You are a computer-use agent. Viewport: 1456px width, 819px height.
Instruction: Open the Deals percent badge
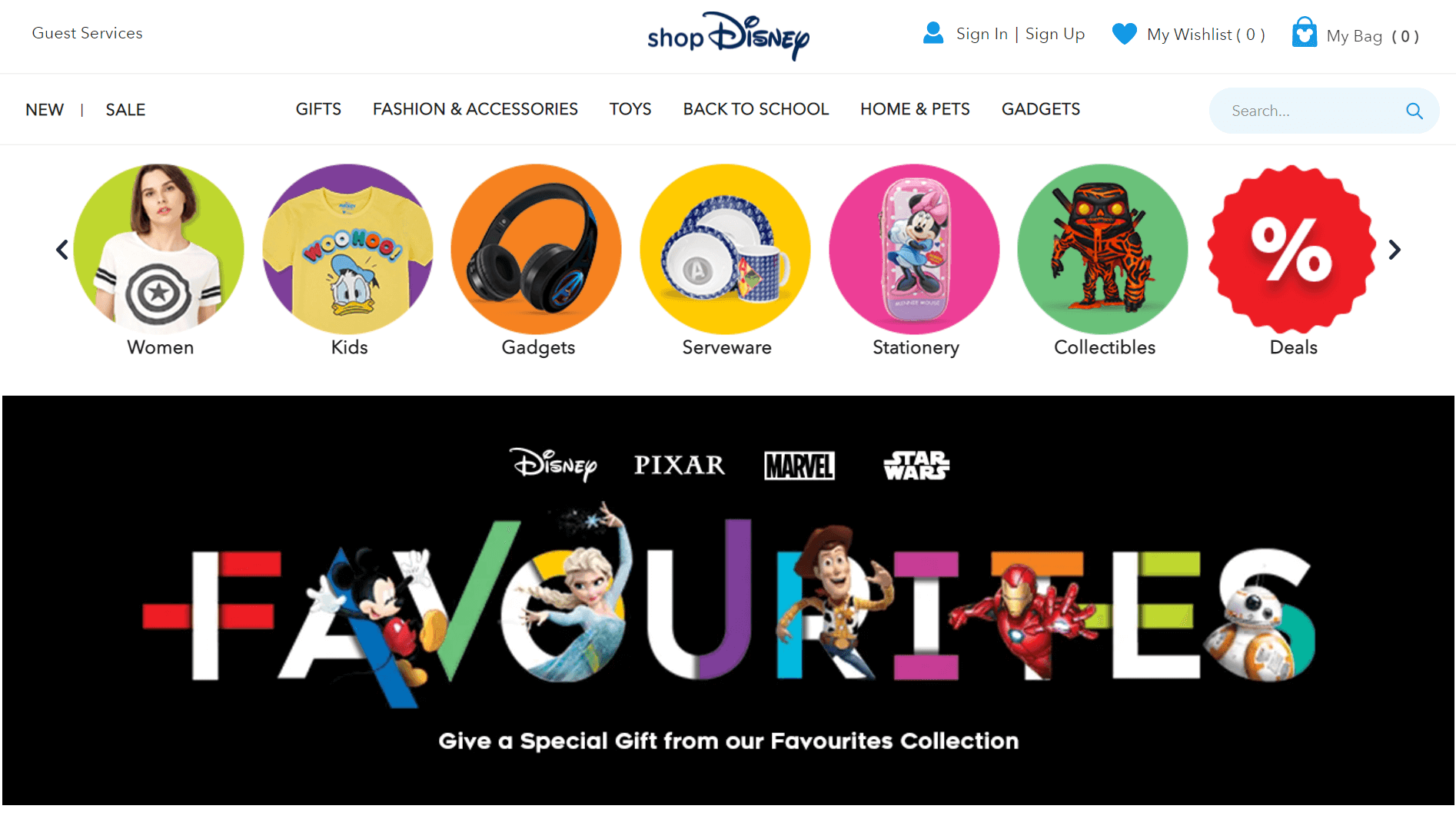click(x=1293, y=249)
